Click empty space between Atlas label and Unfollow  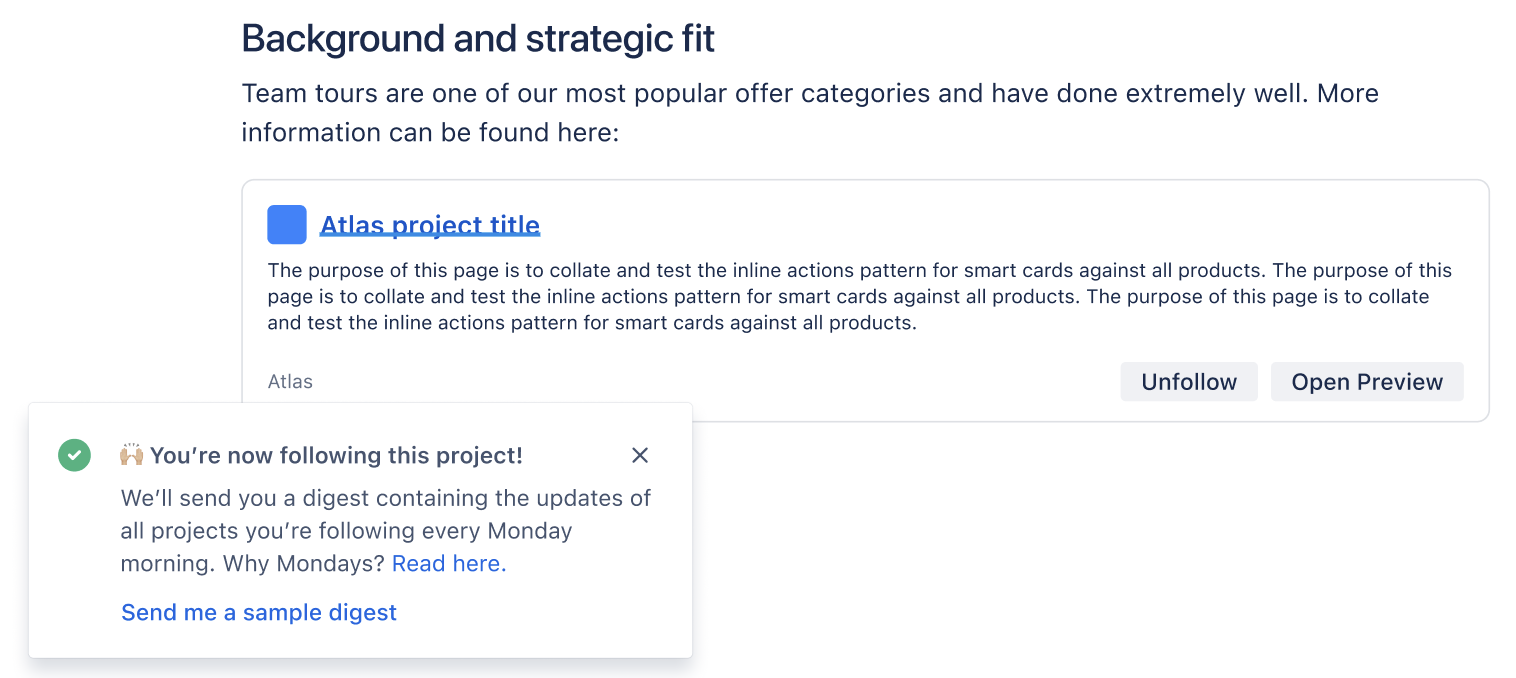(715, 382)
